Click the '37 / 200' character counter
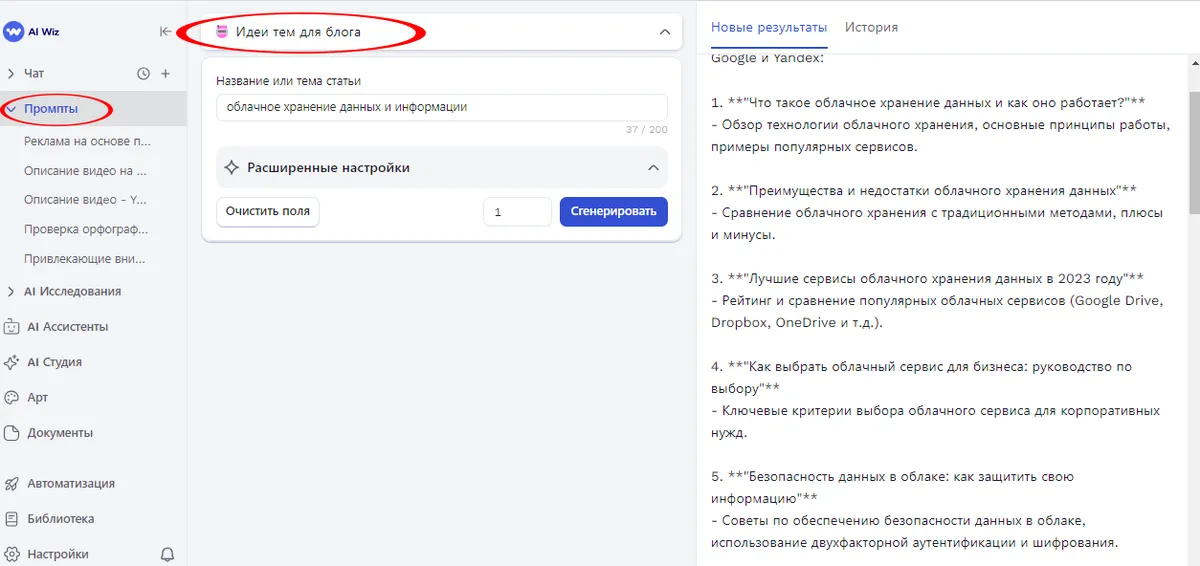Image resolution: width=1200 pixels, height=566 pixels. [x=648, y=130]
